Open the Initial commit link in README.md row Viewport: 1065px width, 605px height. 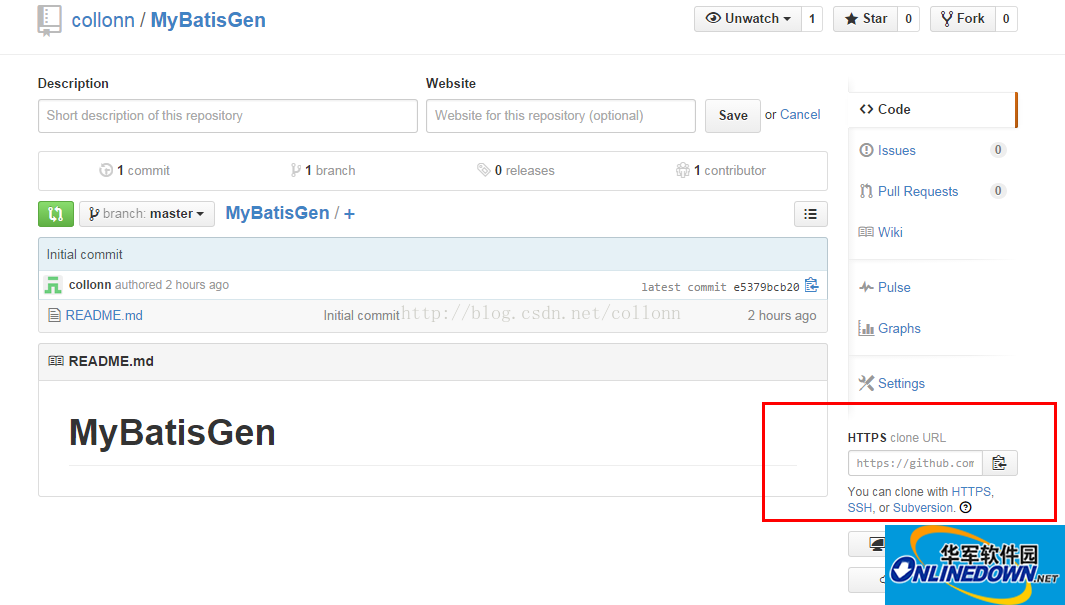[361, 316]
